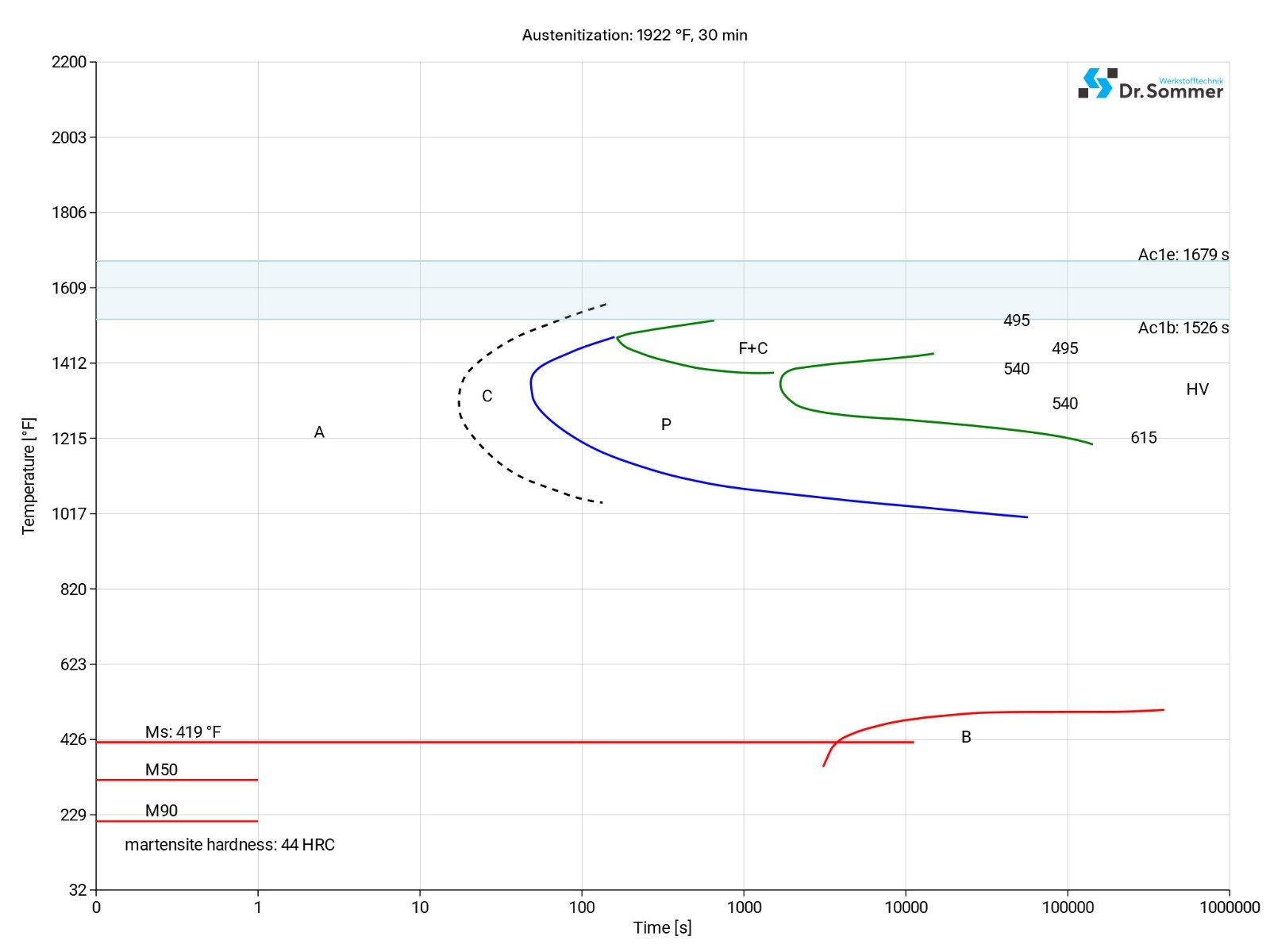Click the M90 line label
Screen dimensions: 1270x952
coord(161,811)
